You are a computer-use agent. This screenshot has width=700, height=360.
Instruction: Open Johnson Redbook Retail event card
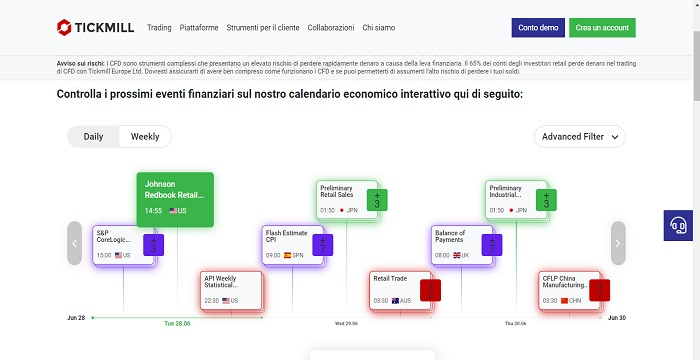pyautogui.click(x=175, y=199)
